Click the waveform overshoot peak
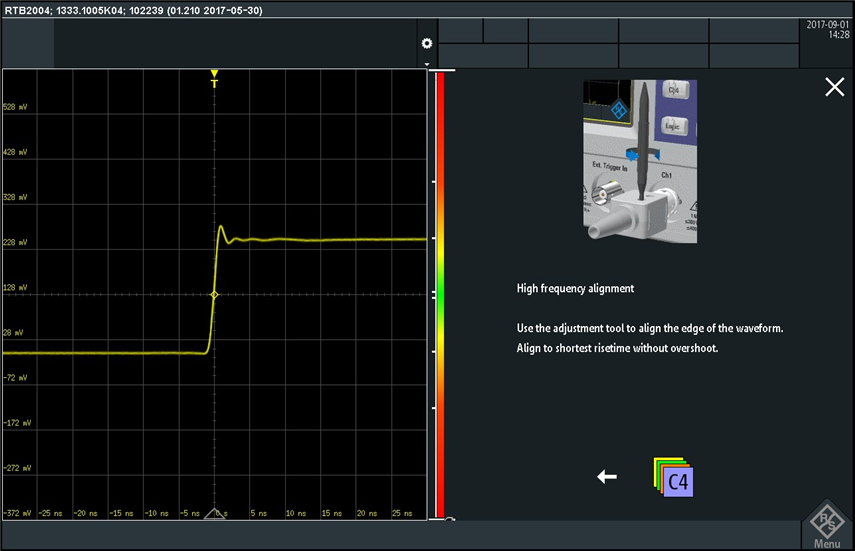The image size is (855, 551). pos(221,227)
